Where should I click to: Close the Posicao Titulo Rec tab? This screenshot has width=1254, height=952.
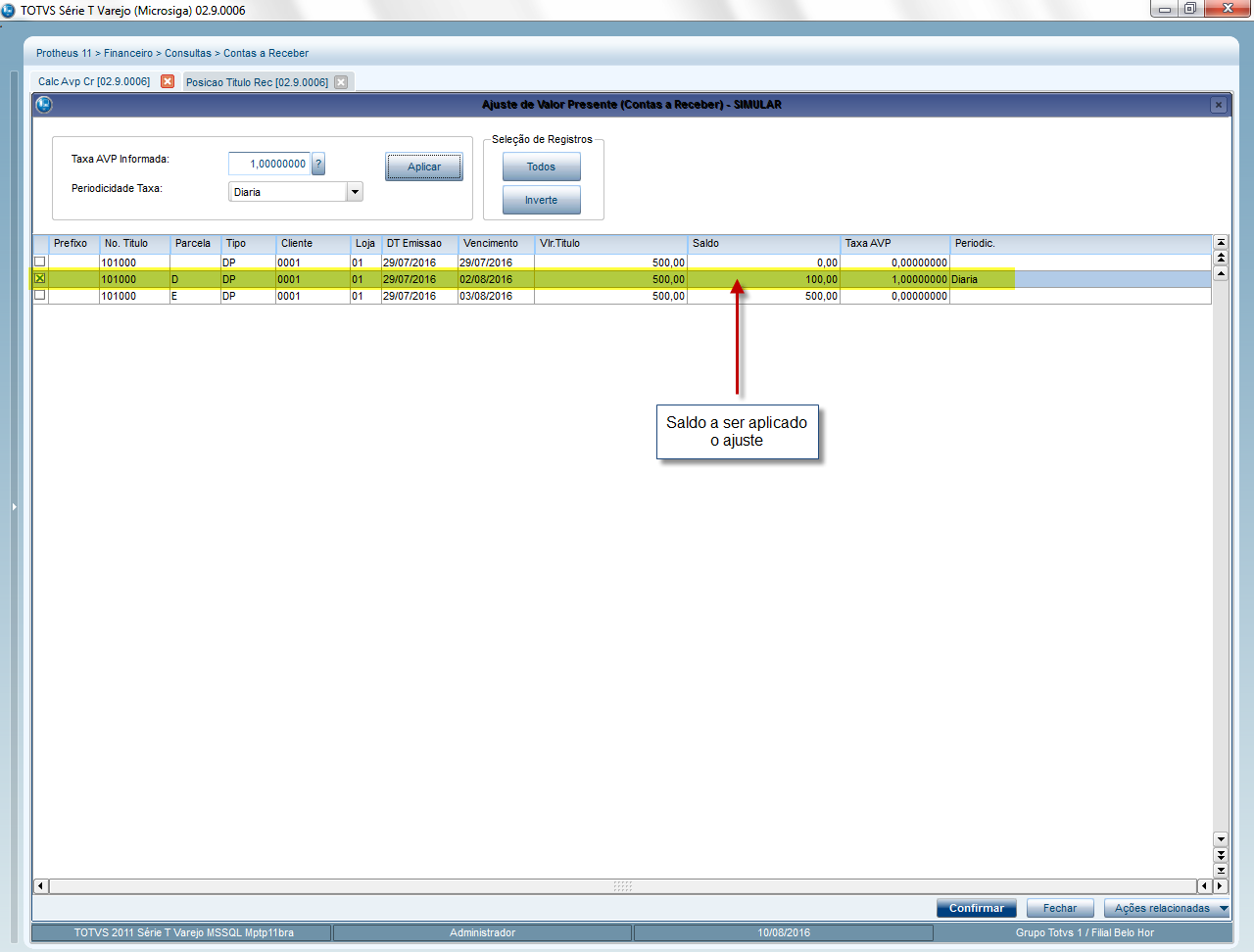[341, 82]
